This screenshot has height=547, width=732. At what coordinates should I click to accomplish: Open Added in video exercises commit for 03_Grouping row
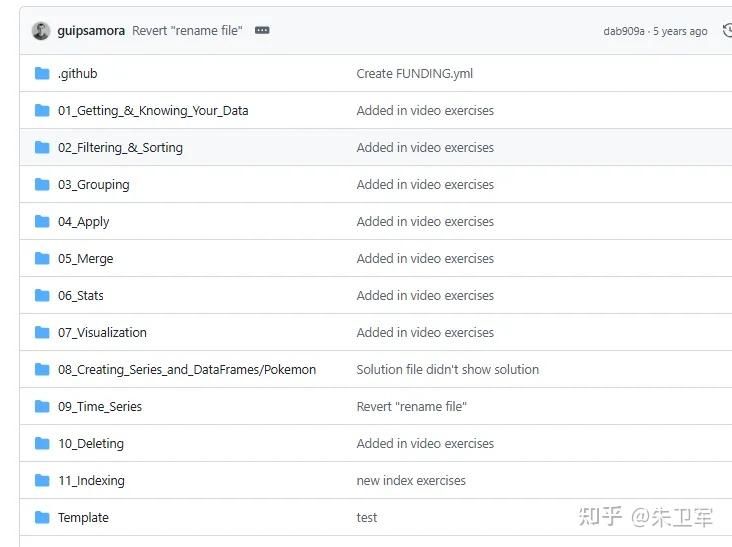(x=425, y=184)
